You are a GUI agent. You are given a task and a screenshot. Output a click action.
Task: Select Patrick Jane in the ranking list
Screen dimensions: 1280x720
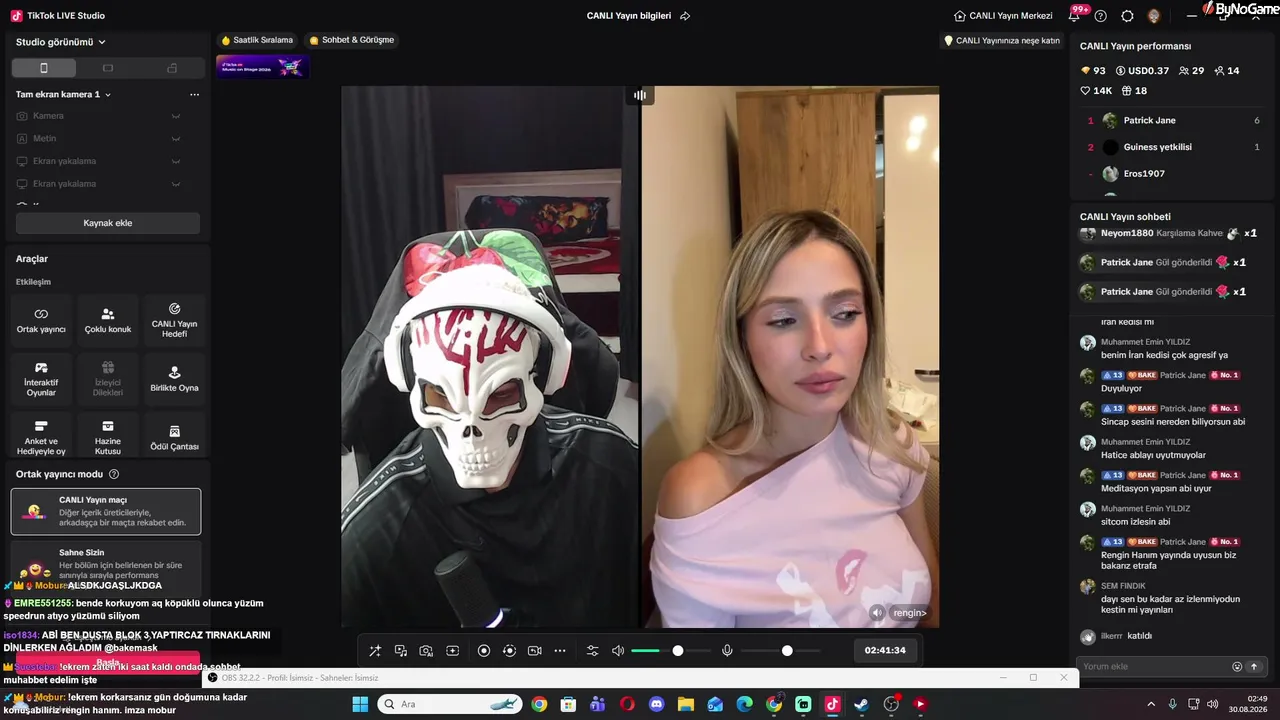pos(1172,120)
